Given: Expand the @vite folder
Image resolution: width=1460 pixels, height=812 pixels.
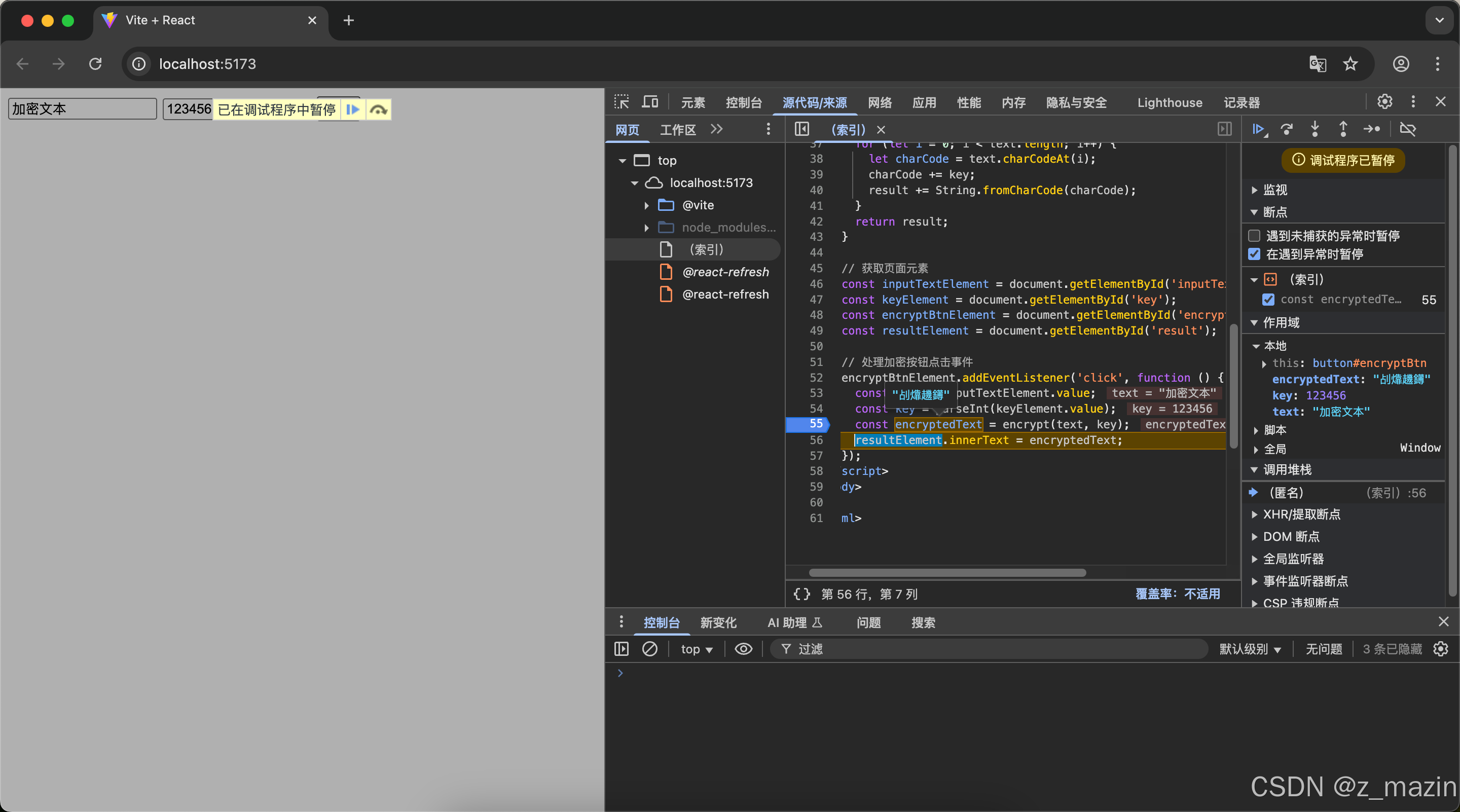Looking at the screenshot, I should [x=647, y=205].
